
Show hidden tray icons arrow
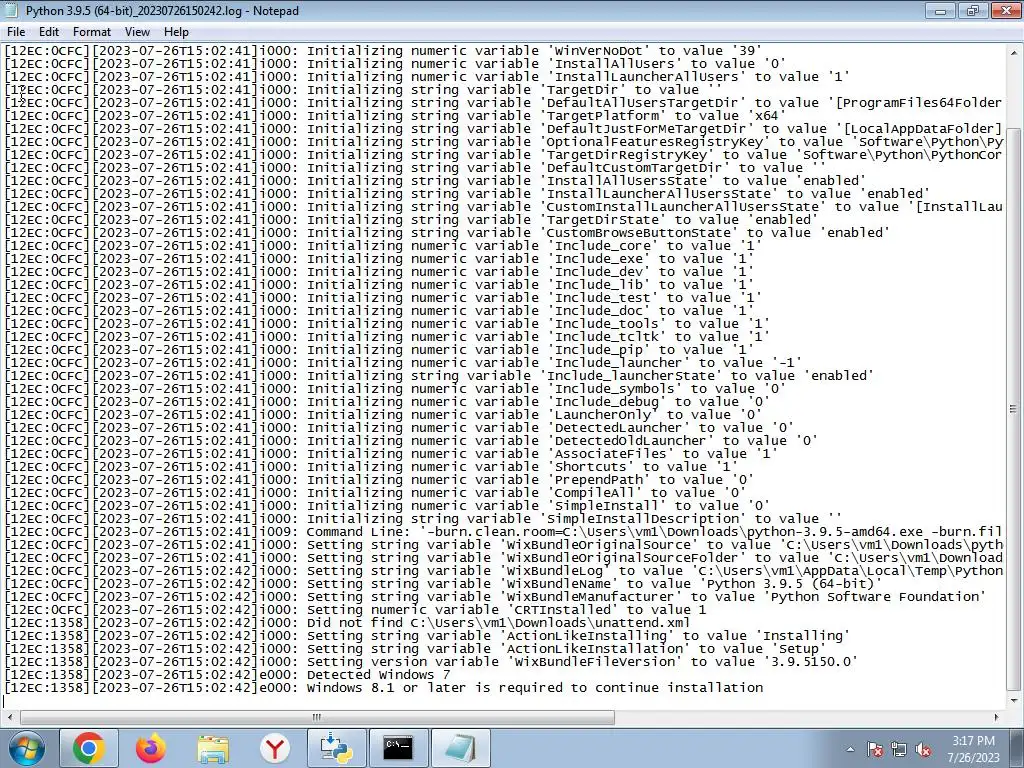click(x=850, y=749)
